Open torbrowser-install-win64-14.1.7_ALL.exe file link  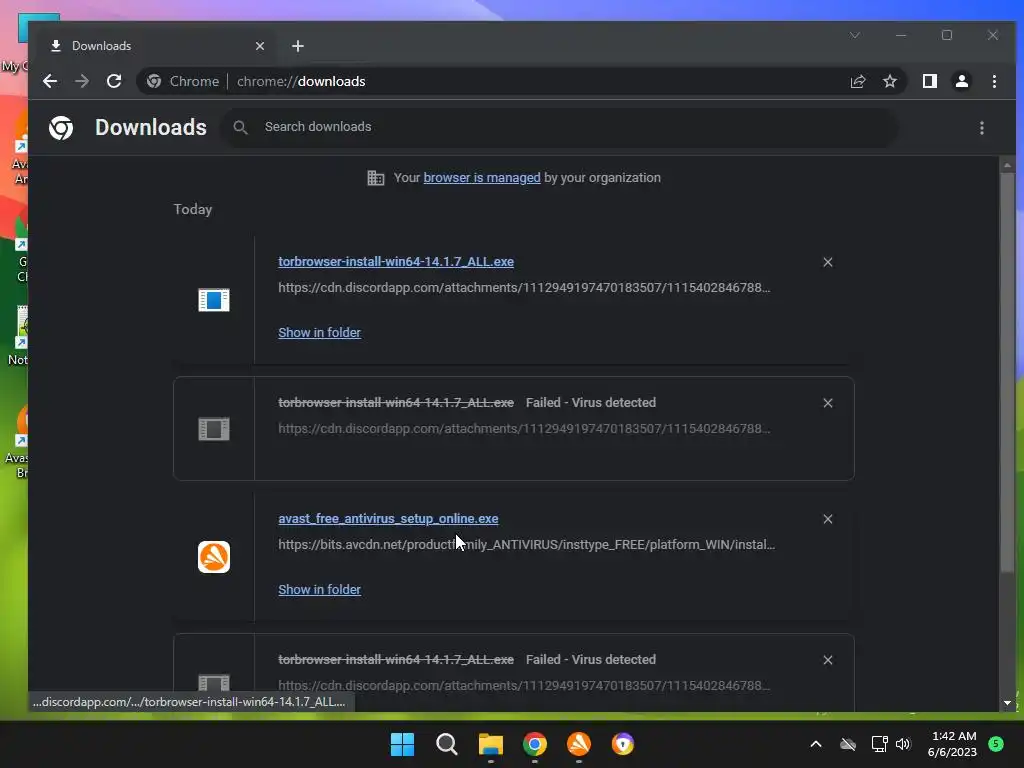396,261
